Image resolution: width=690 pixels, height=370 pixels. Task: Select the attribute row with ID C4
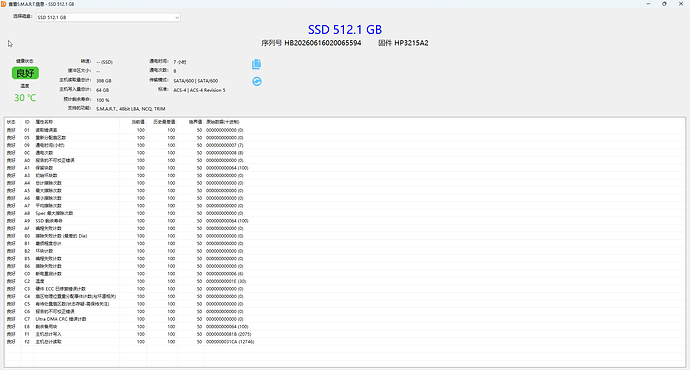click(x=345, y=296)
